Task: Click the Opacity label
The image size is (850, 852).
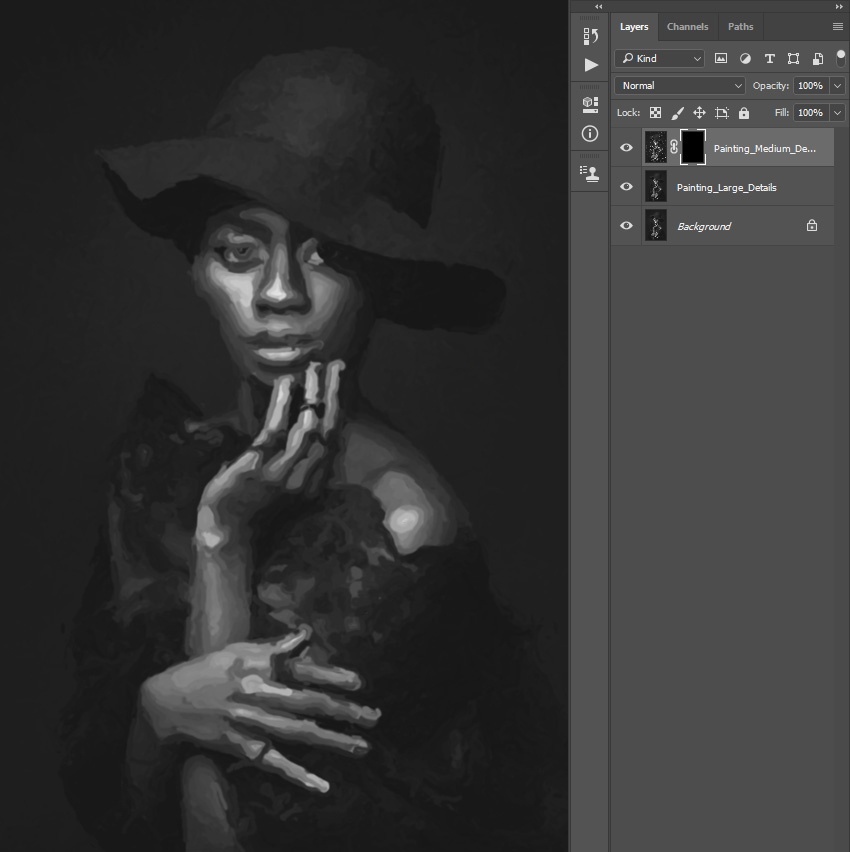Action: pyautogui.click(x=771, y=86)
